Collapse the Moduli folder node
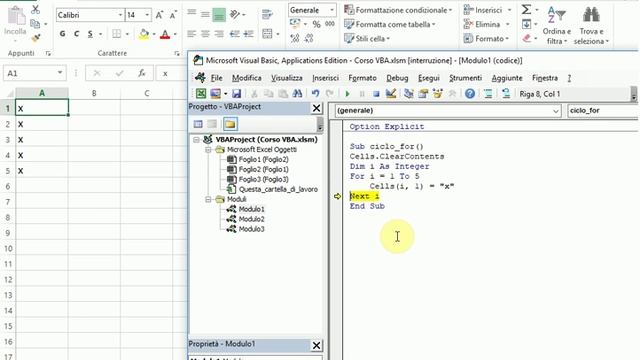 coord(208,200)
